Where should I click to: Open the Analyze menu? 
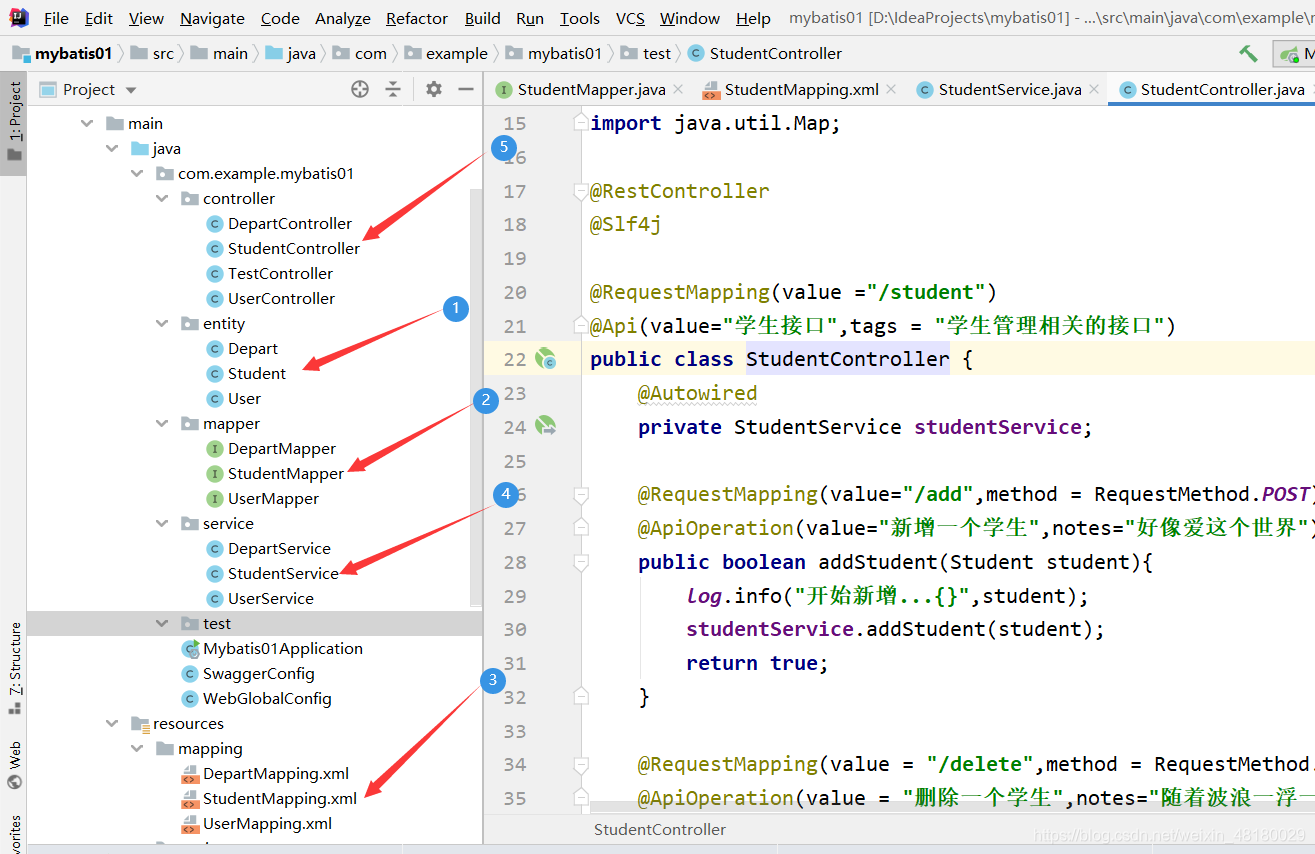pyautogui.click(x=342, y=18)
